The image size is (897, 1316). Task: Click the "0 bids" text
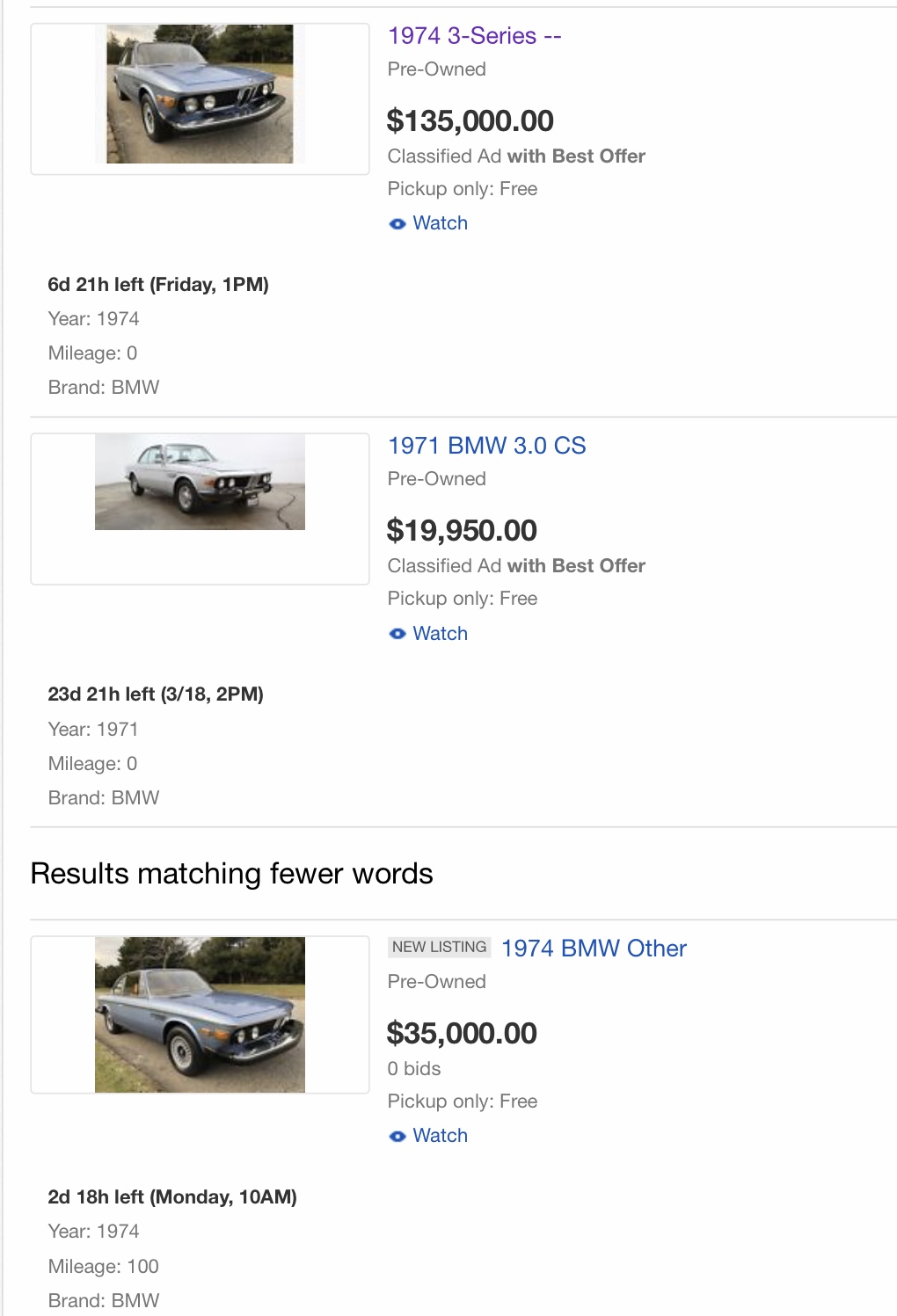click(x=414, y=1069)
